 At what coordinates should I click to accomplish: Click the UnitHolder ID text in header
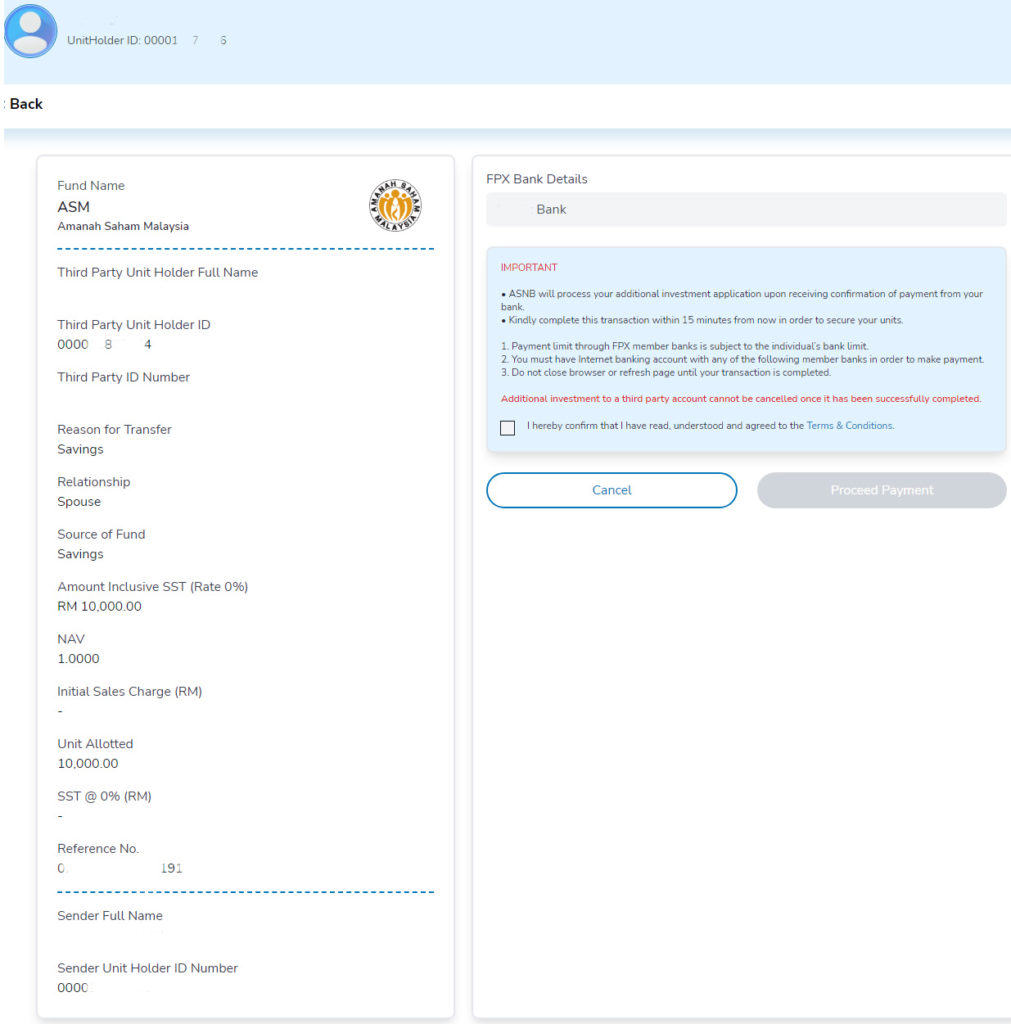click(x=147, y=40)
